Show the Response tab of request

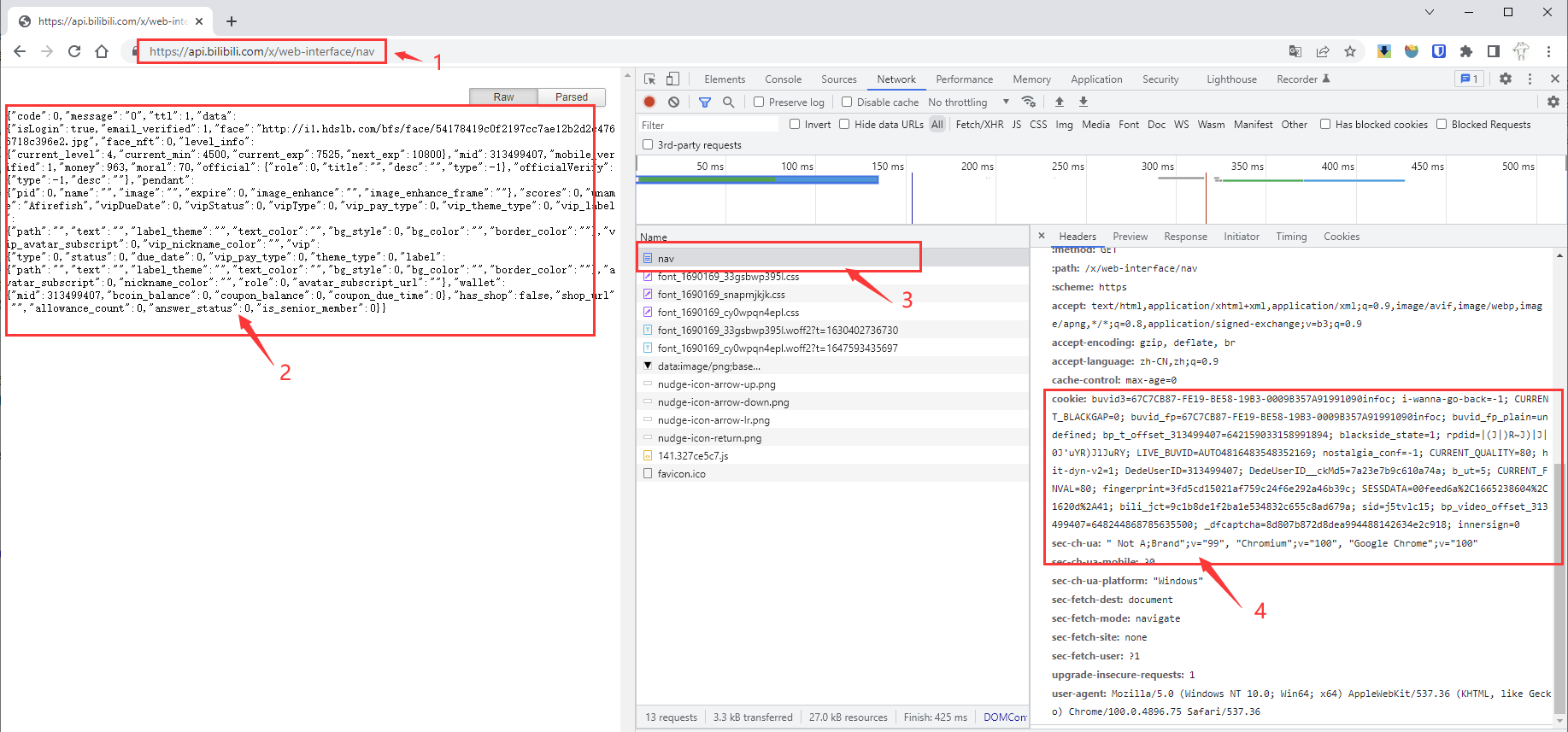[1185, 237]
